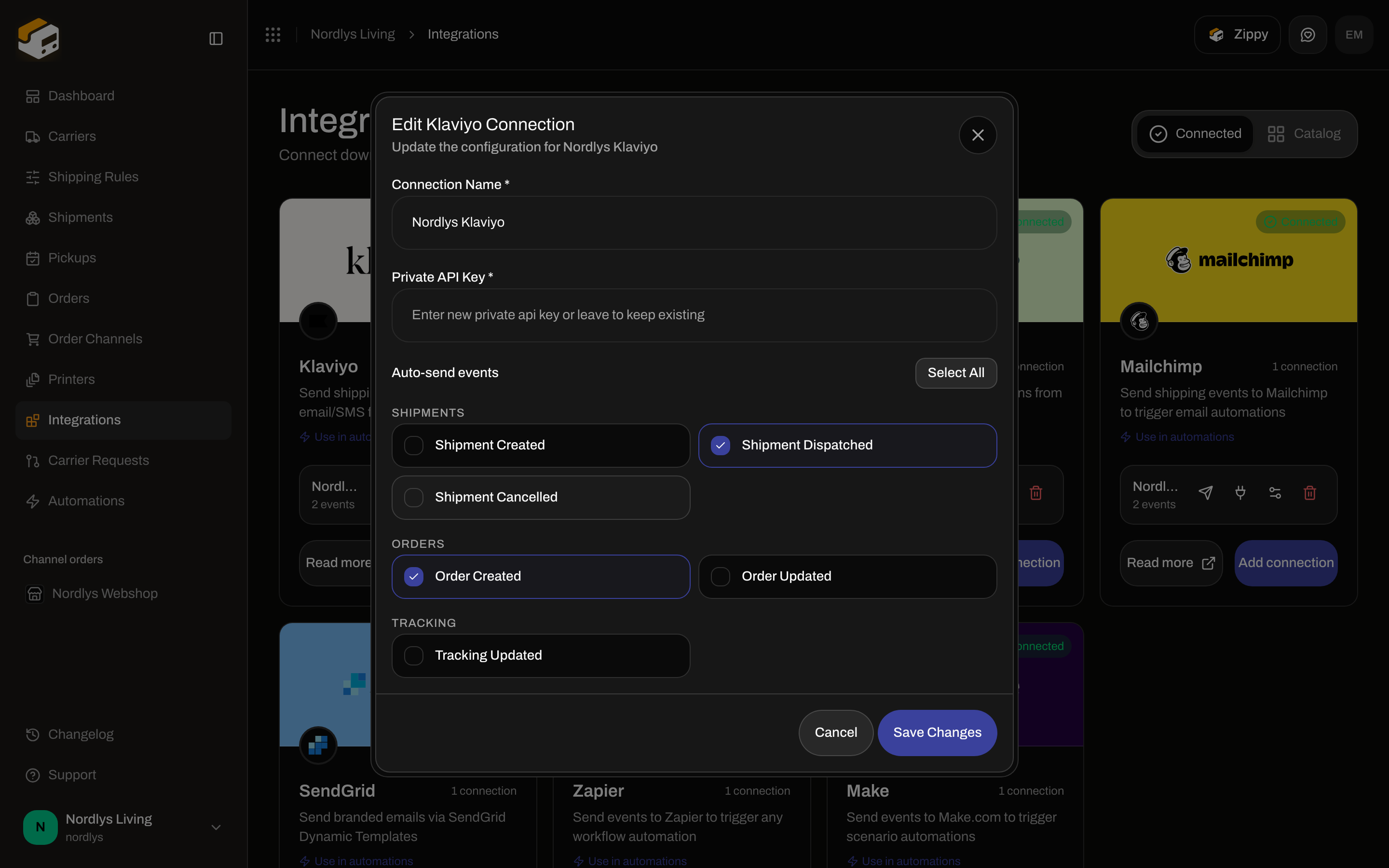The height and width of the screenshot is (868, 1389).
Task: Open Printers page
Action: pos(123,380)
